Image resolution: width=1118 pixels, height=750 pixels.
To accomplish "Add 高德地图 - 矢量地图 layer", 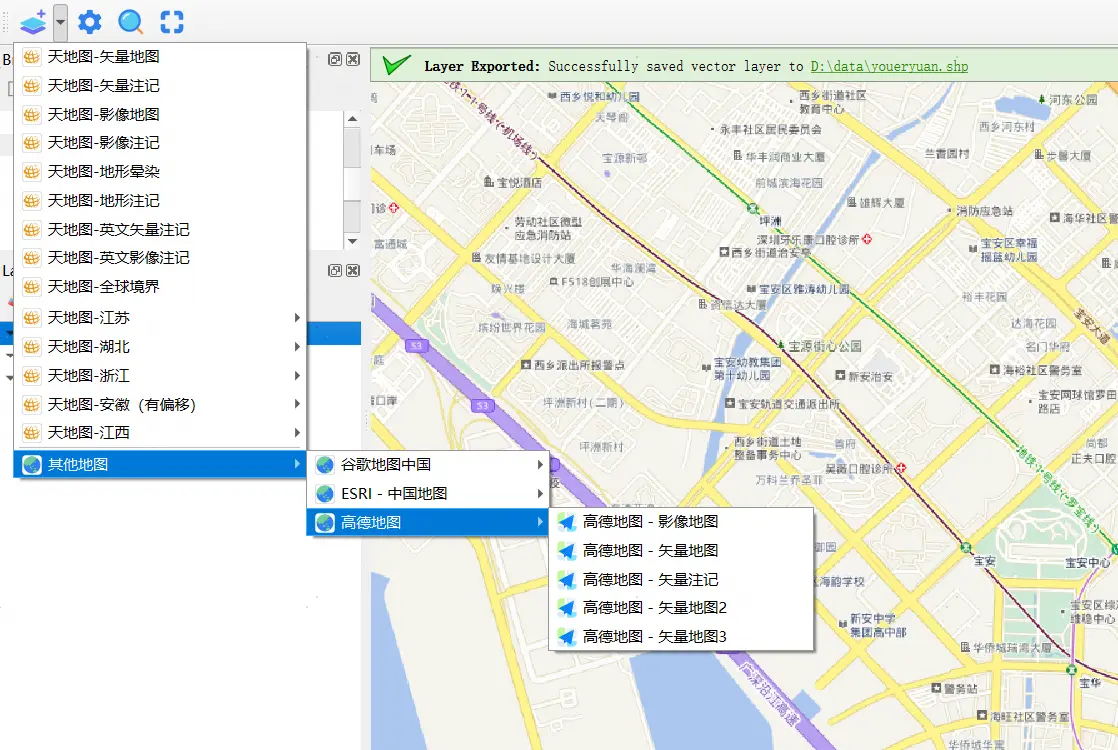I will tap(681, 550).
